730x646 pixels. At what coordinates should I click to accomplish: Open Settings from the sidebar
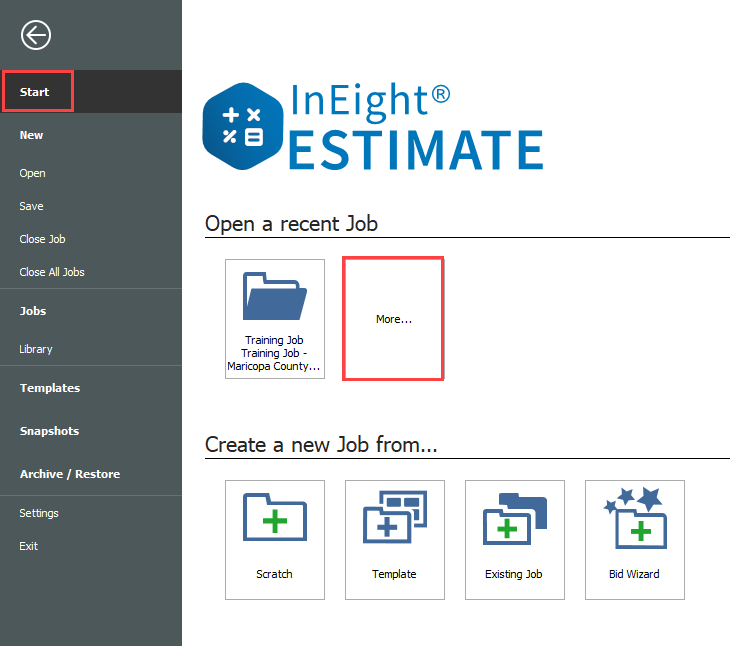click(x=39, y=513)
